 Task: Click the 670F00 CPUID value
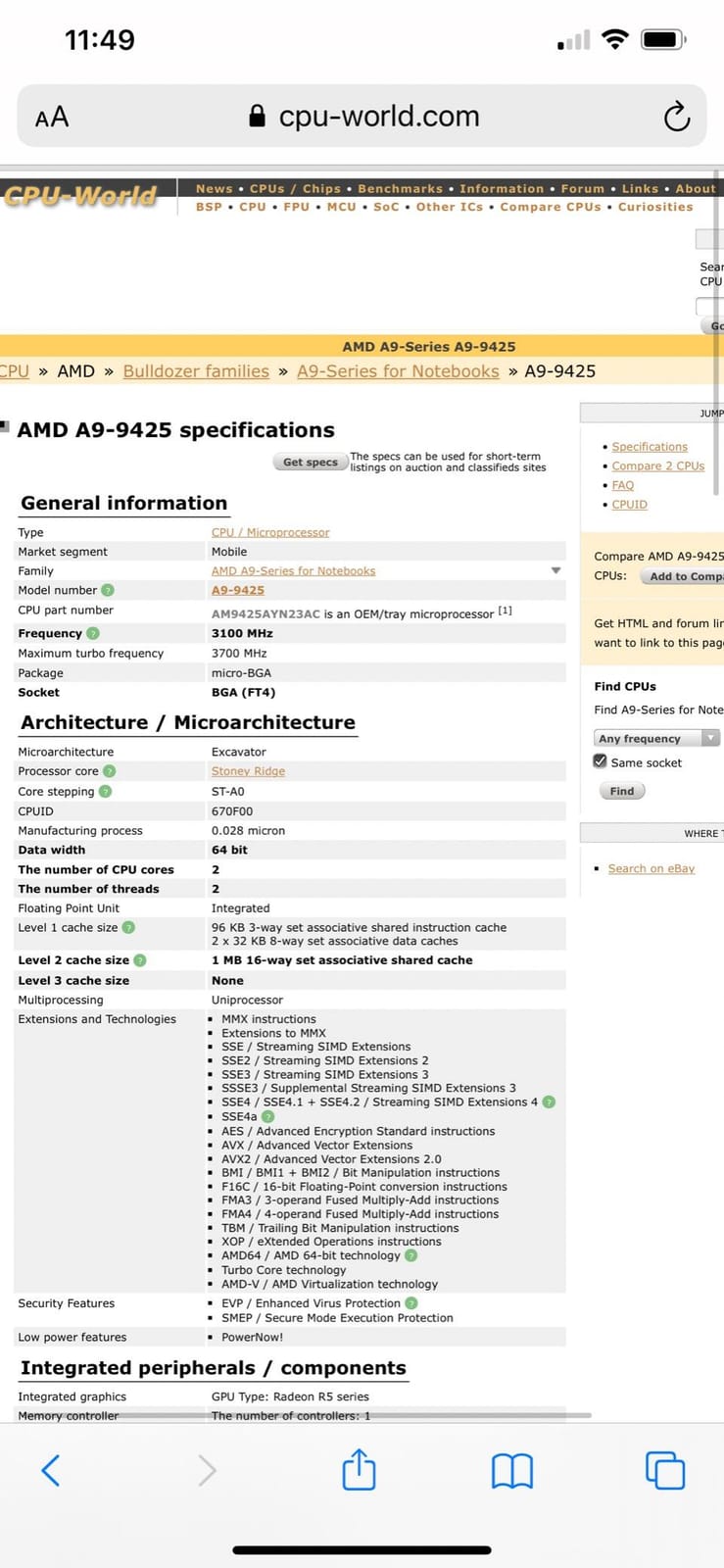[x=232, y=811]
